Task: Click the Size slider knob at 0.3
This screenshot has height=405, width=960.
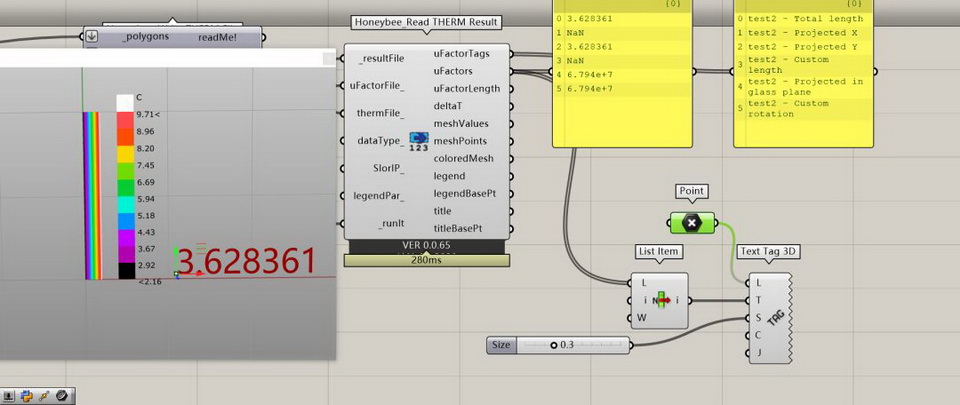Action: [x=554, y=346]
